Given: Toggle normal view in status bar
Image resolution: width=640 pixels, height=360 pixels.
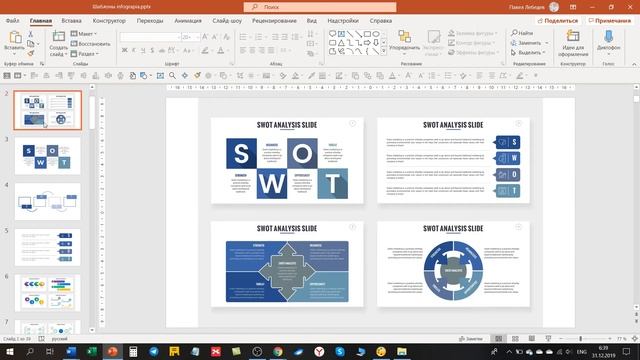Looking at the screenshot, I should [499, 339].
